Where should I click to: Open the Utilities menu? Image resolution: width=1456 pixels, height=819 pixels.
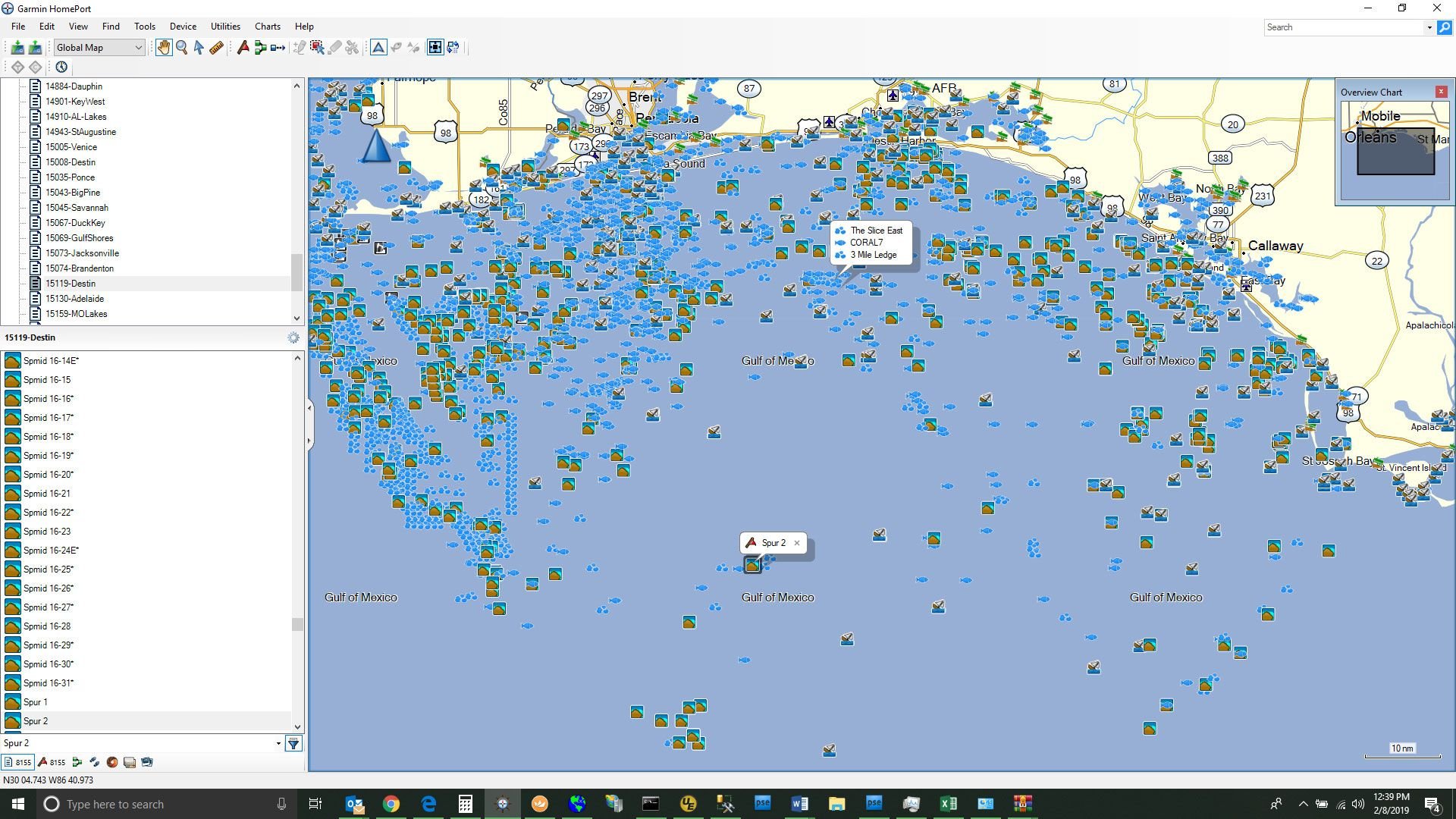pyautogui.click(x=225, y=27)
